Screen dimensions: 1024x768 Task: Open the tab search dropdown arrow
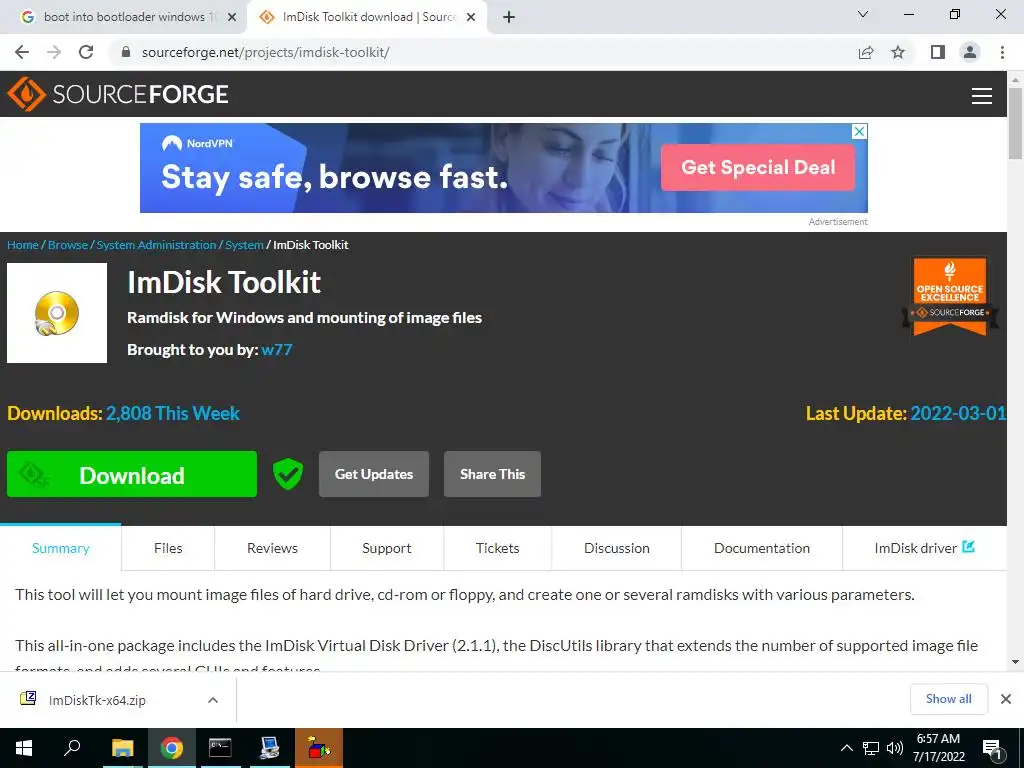(863, 14)
